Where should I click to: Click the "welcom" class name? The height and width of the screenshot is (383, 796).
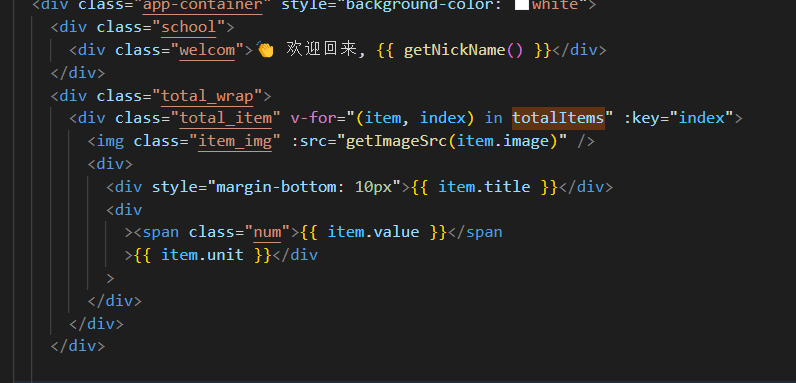(207, 50)
